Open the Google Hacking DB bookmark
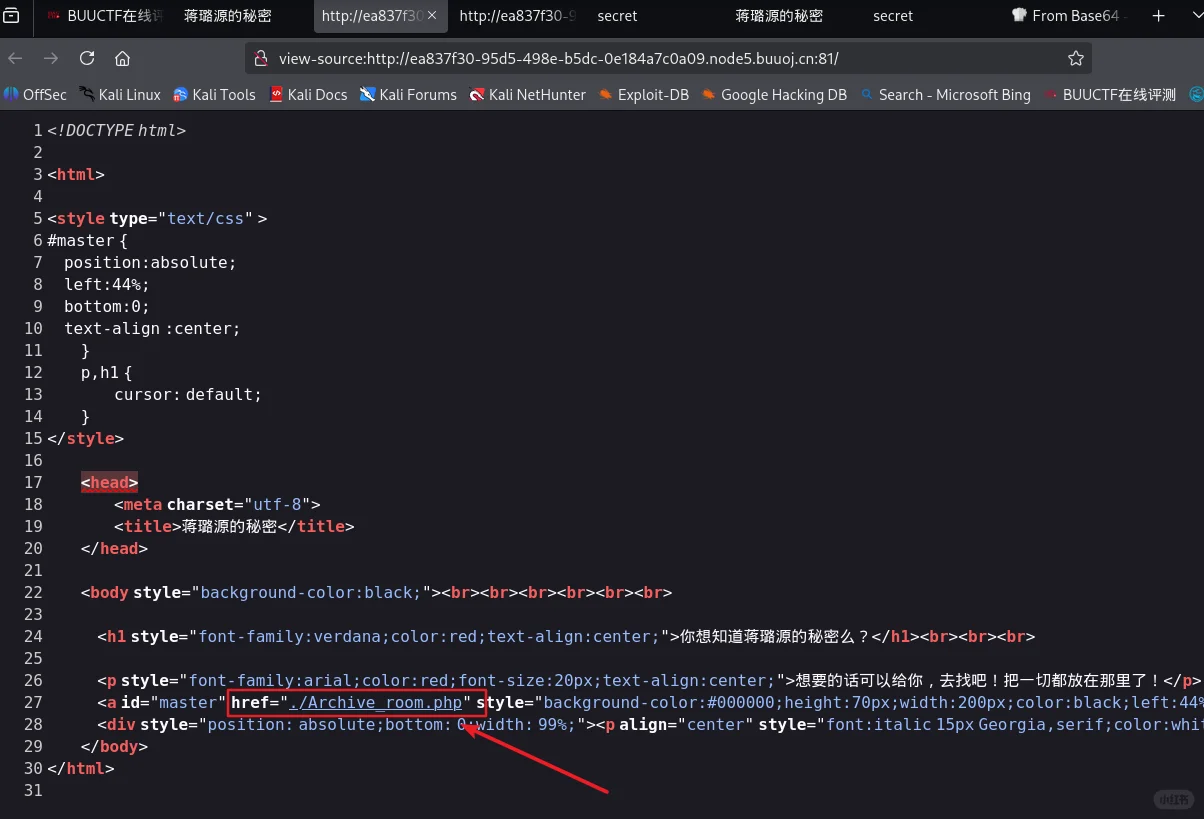The height and width of the screenshot is (819, 1204). (x=774, y=94)
